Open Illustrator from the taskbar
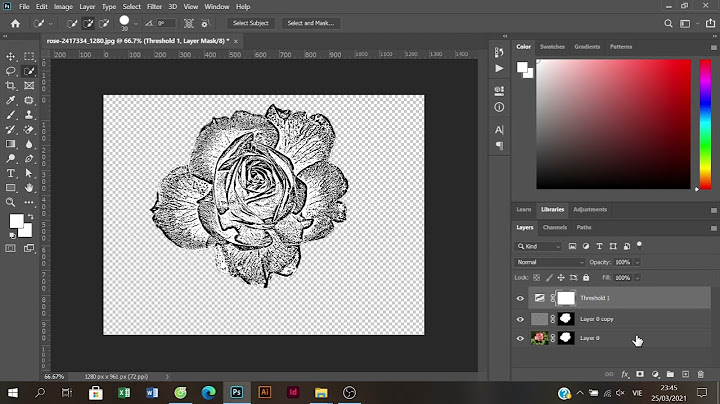720x404 pixels. 264,393
